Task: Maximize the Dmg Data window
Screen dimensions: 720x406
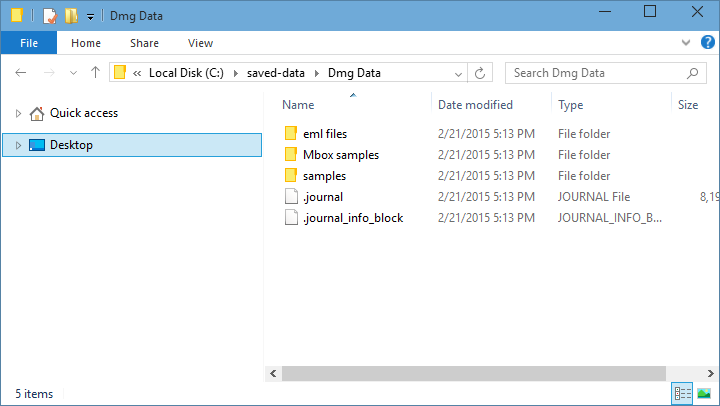Action: click(650, 11)
